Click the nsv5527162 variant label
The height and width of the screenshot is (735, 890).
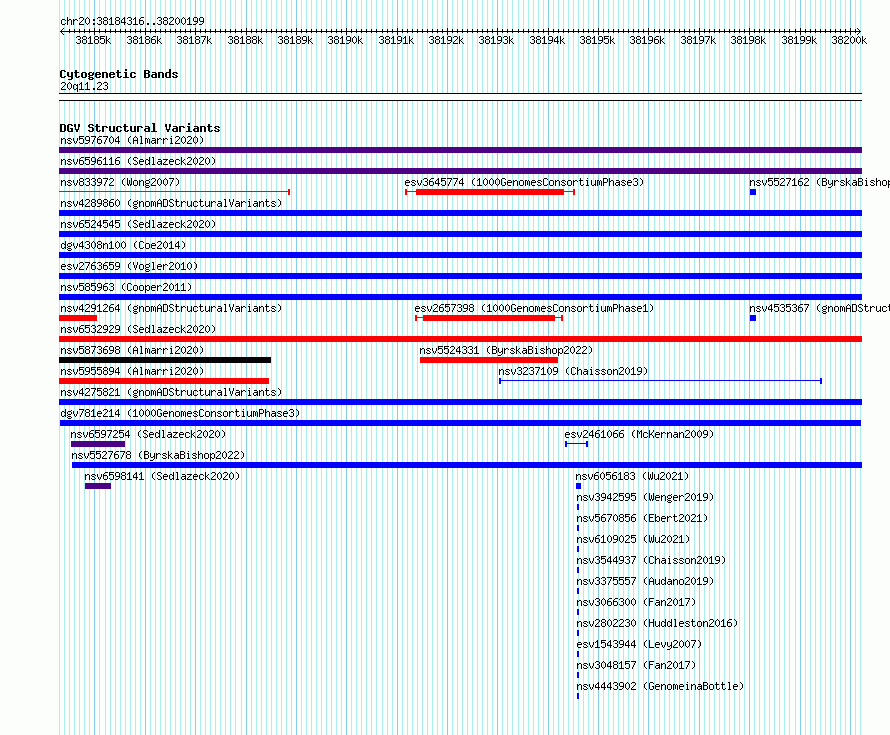pyautogui.click(x=819, y=182)
